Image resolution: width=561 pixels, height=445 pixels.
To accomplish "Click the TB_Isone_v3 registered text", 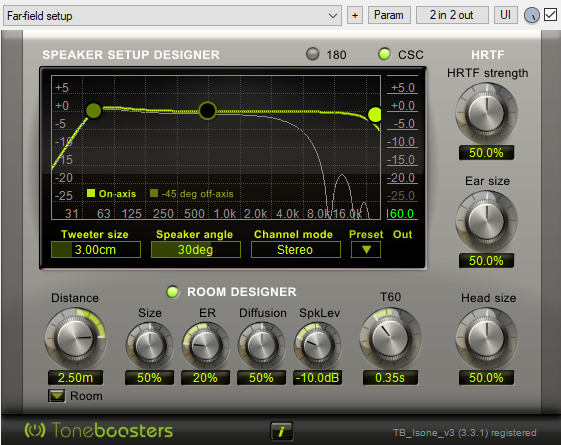I will coord(464,433).
